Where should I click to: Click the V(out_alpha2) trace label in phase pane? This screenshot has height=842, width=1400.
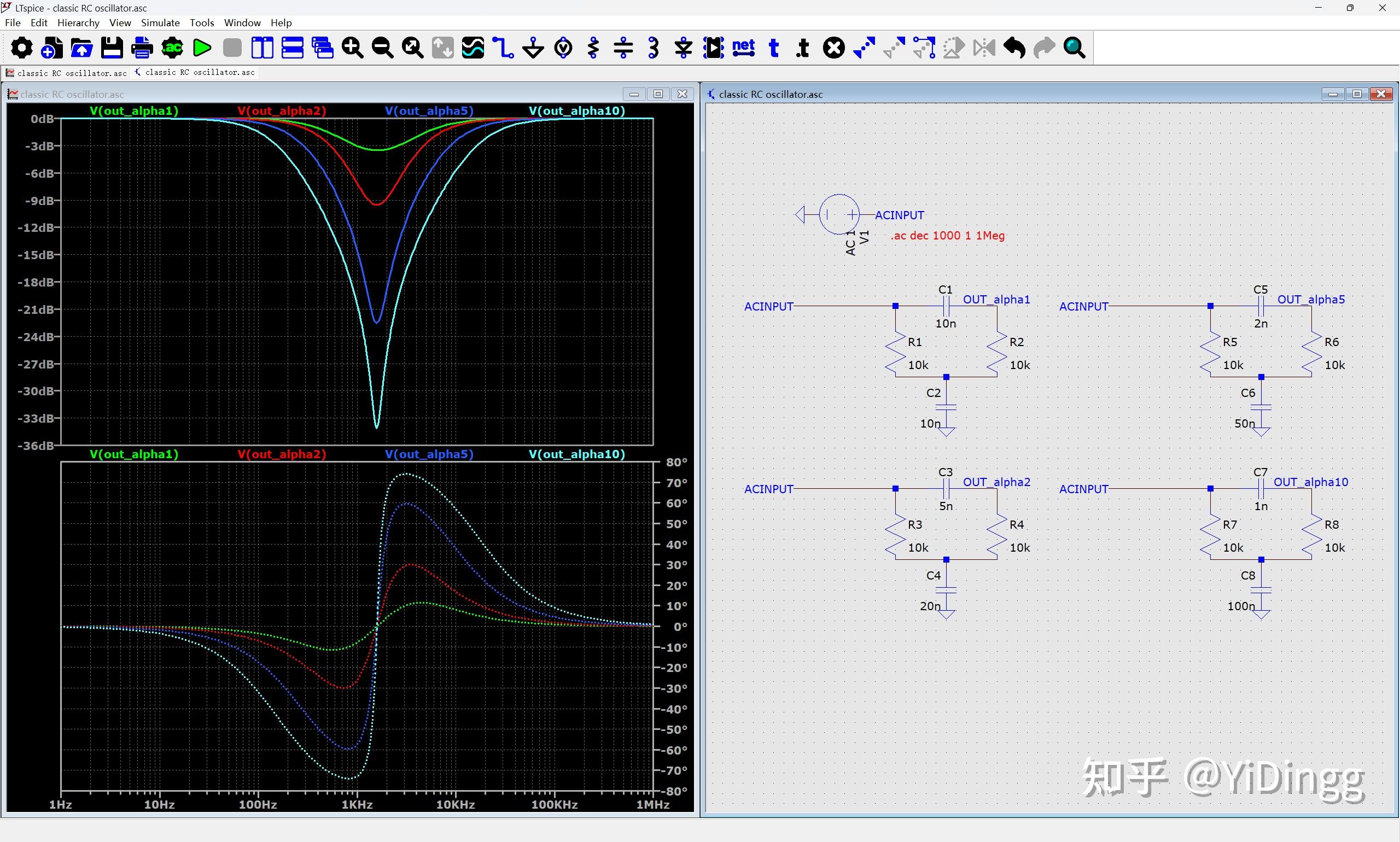tap(282, 454)
